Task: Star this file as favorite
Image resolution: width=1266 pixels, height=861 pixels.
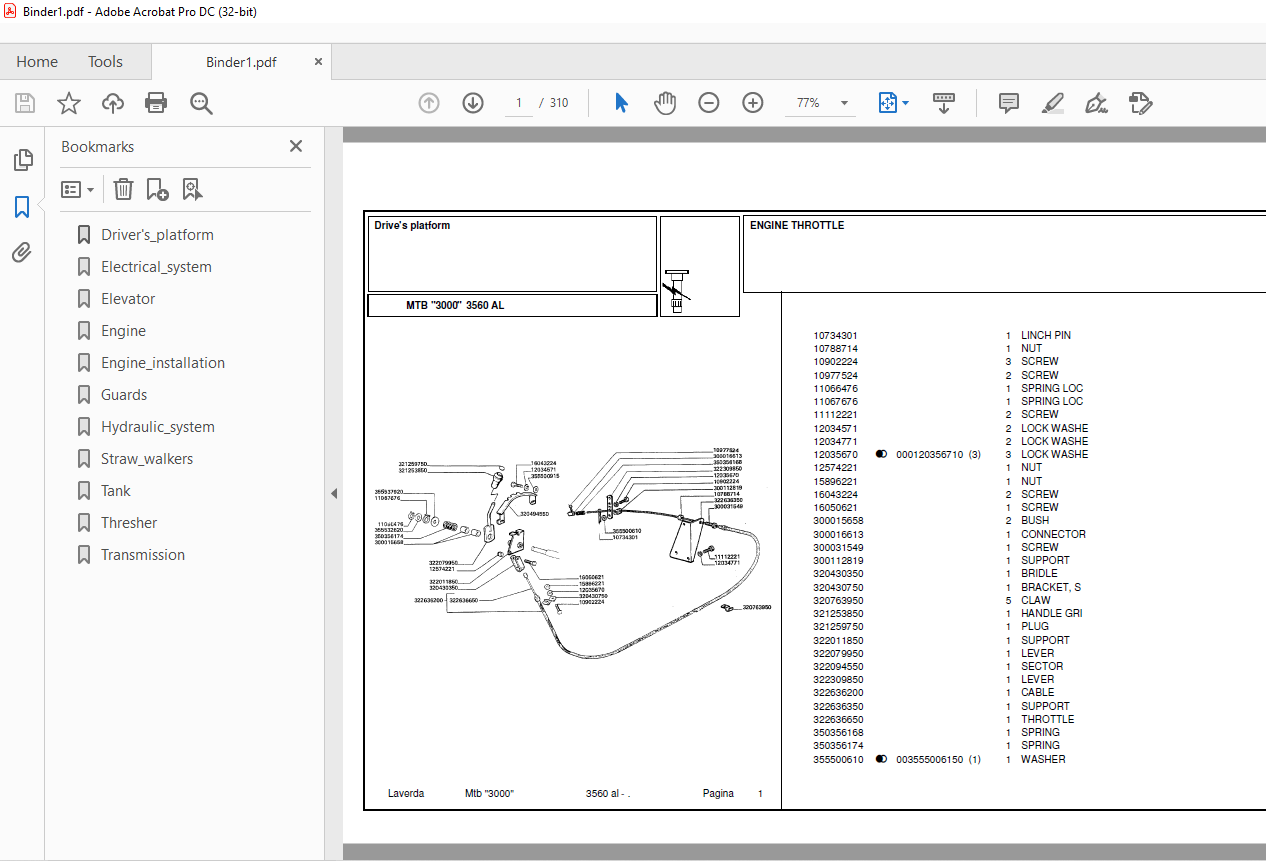Action: [x=69, y=103]
